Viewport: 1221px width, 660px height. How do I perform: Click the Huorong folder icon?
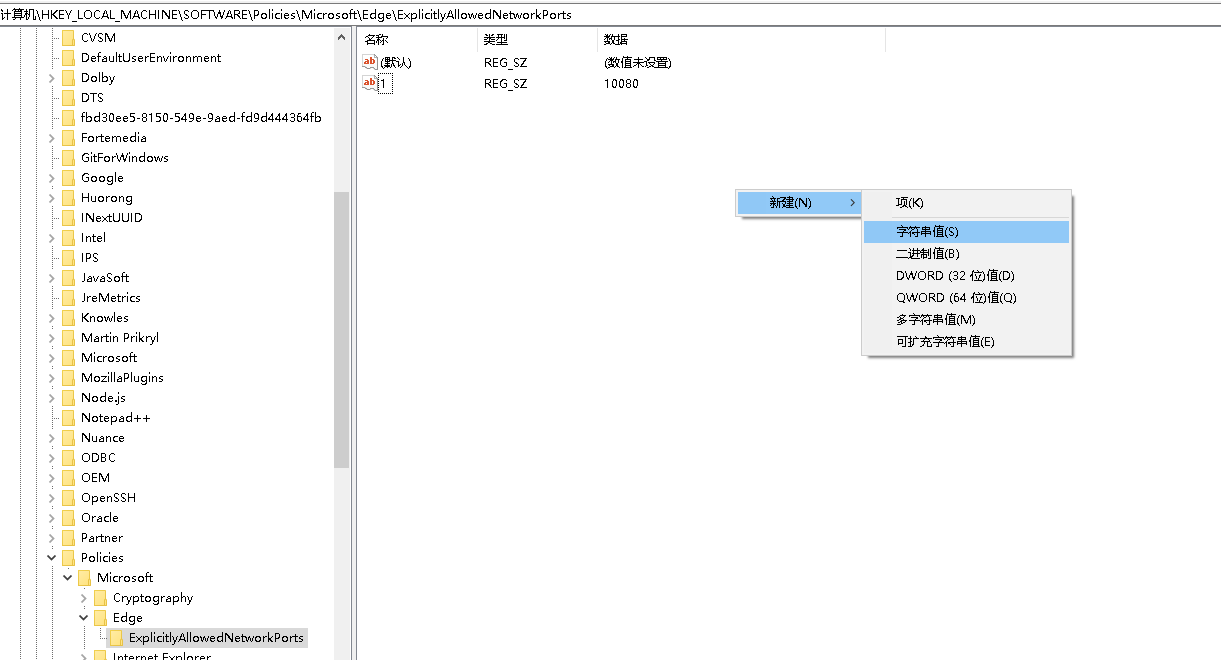pyautogui.click(x=66, y=197)
